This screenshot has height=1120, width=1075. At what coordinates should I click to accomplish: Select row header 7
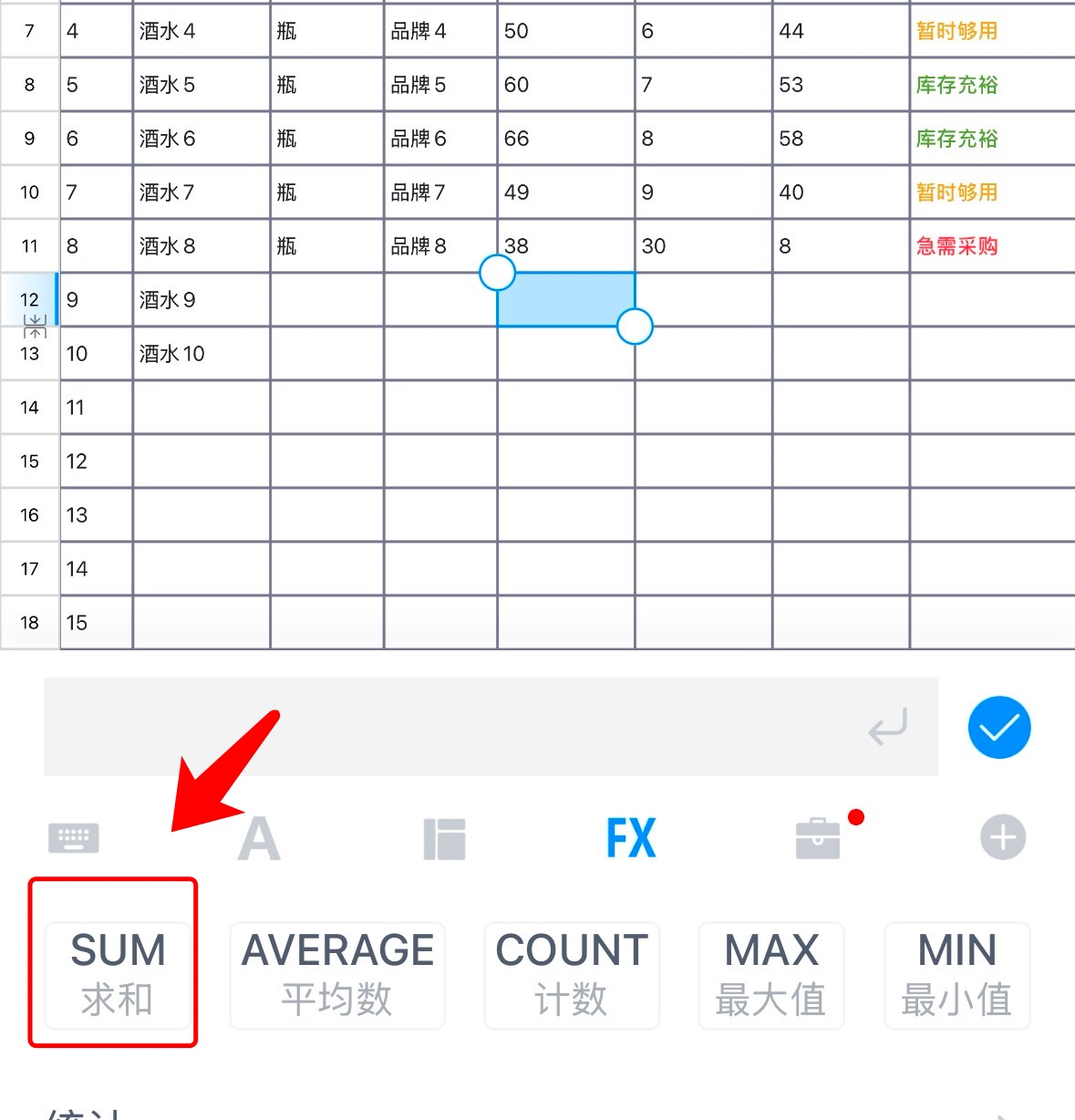point(29,31)
